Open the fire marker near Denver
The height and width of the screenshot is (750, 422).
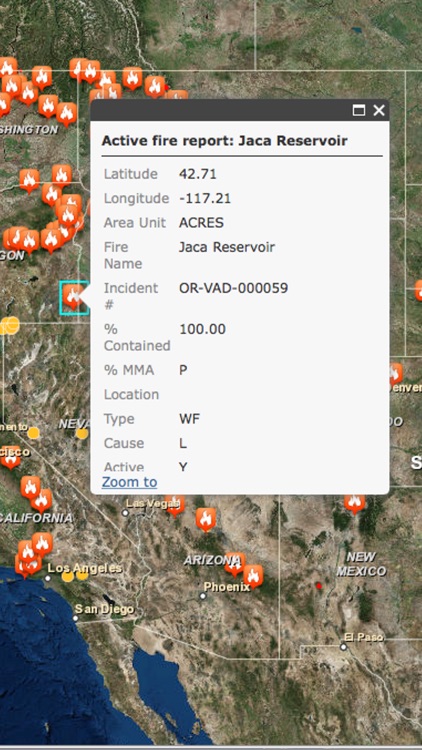pos(395,374)
